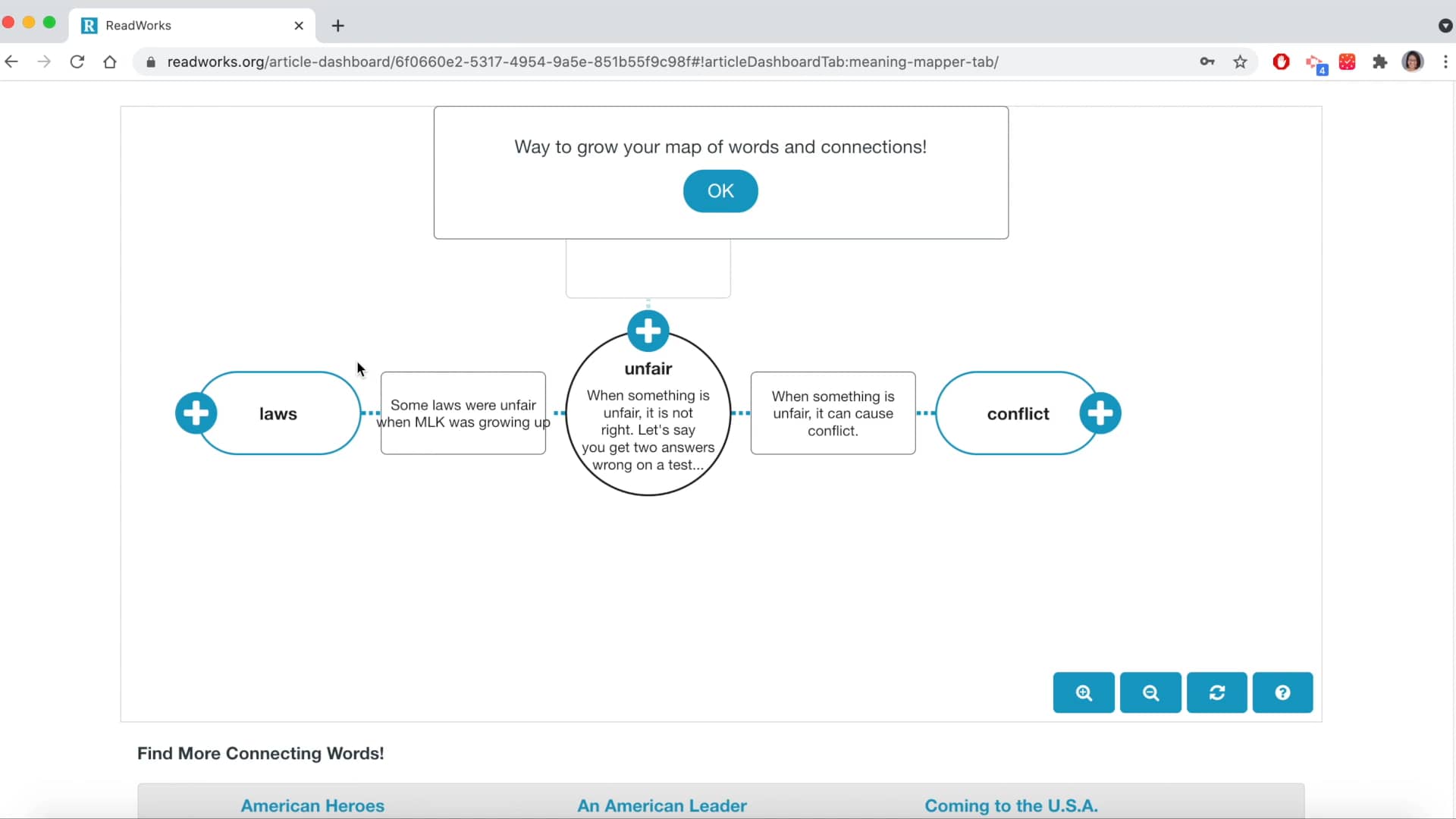The image size is (1456, 819).
Task: Open the extension showing 4 notifications
Action: [1316, 63]
